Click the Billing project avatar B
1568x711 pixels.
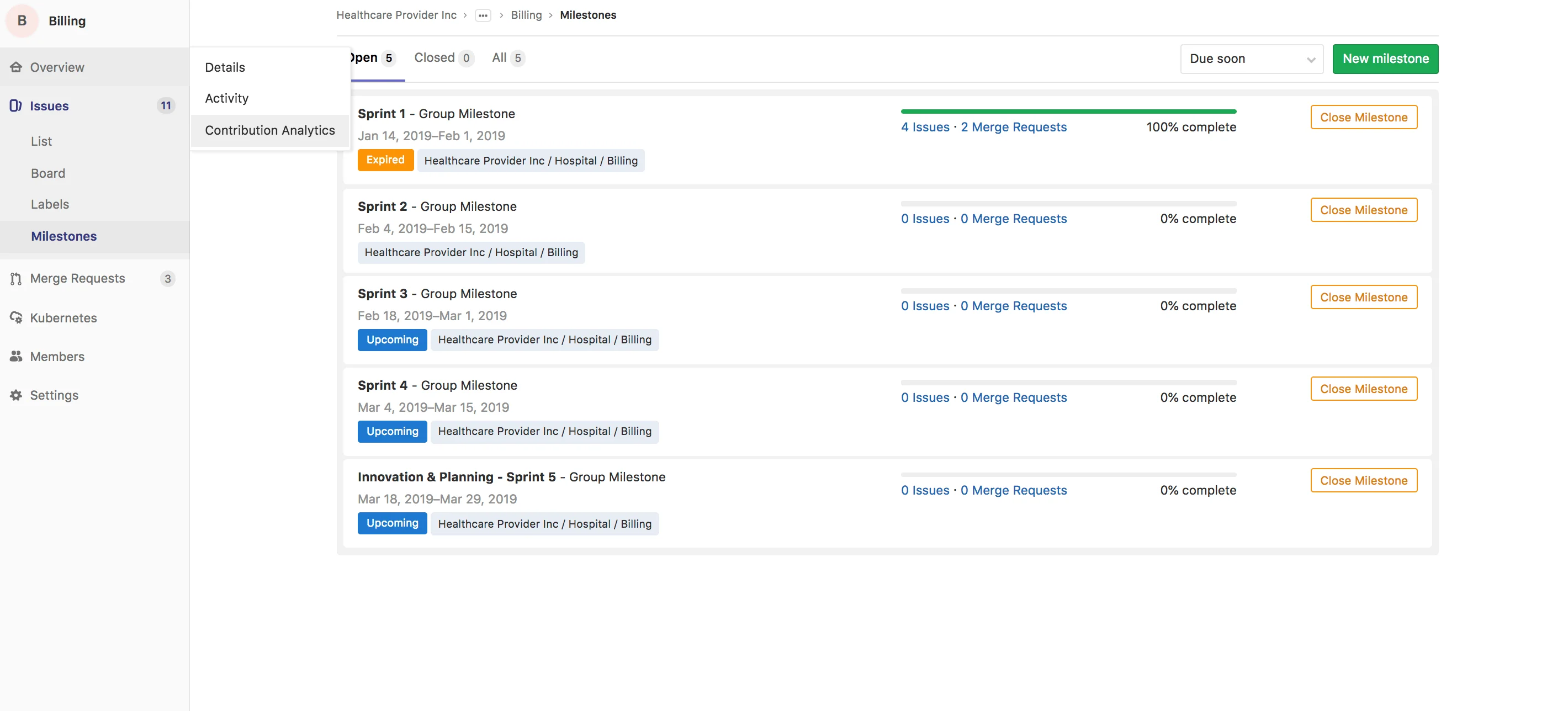(22, 20)
